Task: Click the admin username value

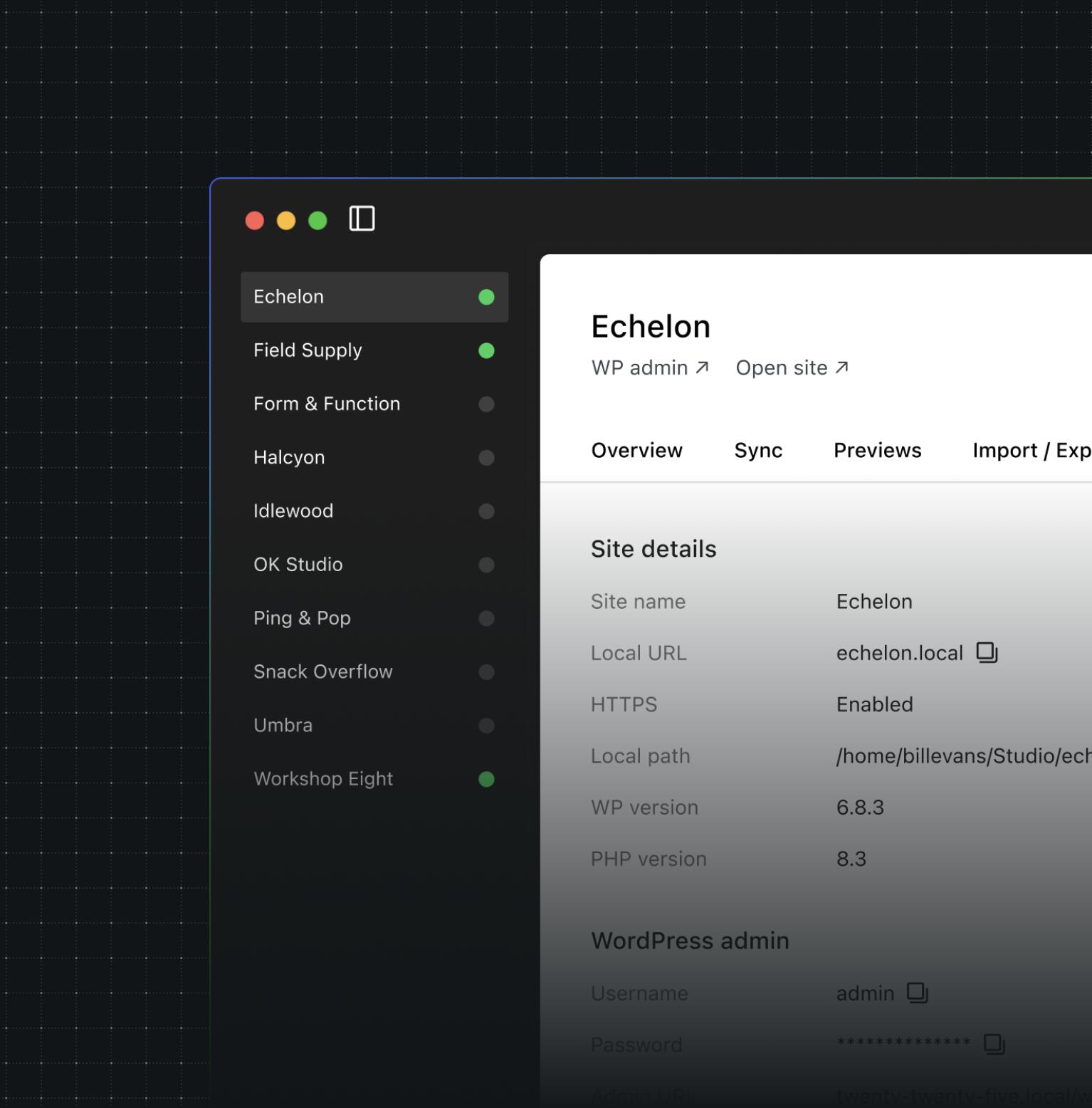Action: point(865,993)
